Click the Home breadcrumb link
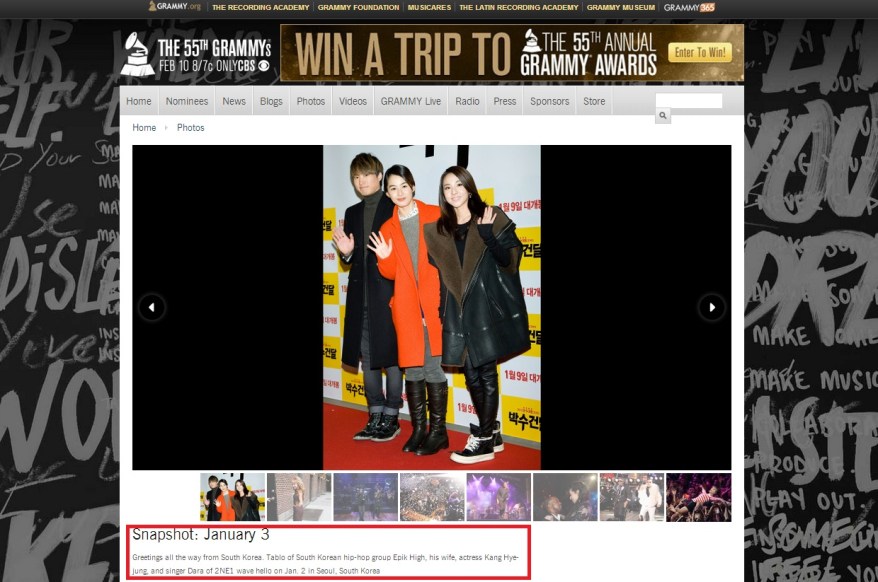 (144, 128)
